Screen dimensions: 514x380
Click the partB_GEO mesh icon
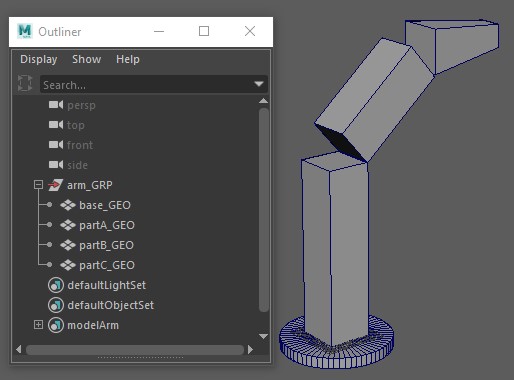point(68,245)
